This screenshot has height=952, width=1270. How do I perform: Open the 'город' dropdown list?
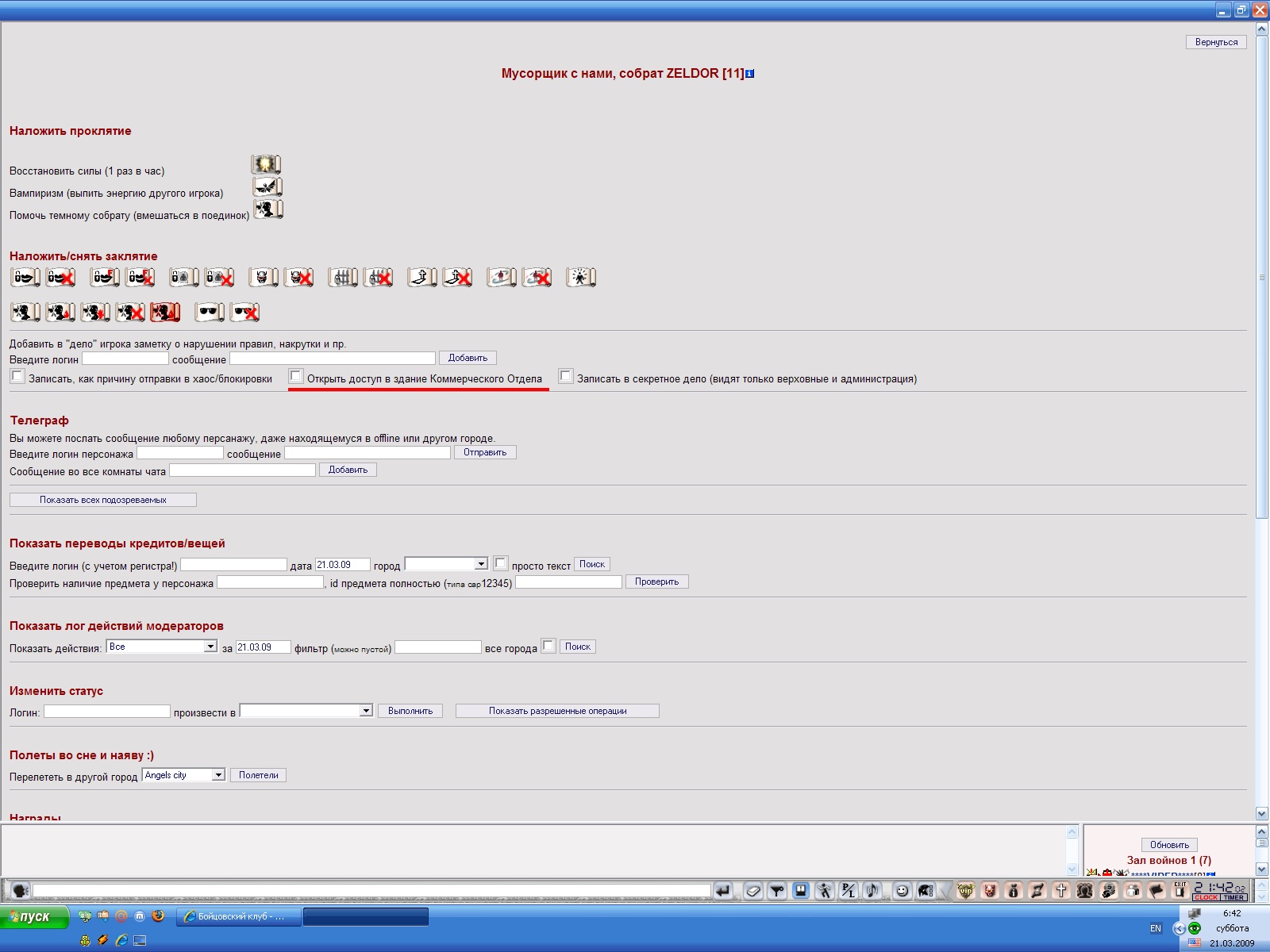click(446, 564)
